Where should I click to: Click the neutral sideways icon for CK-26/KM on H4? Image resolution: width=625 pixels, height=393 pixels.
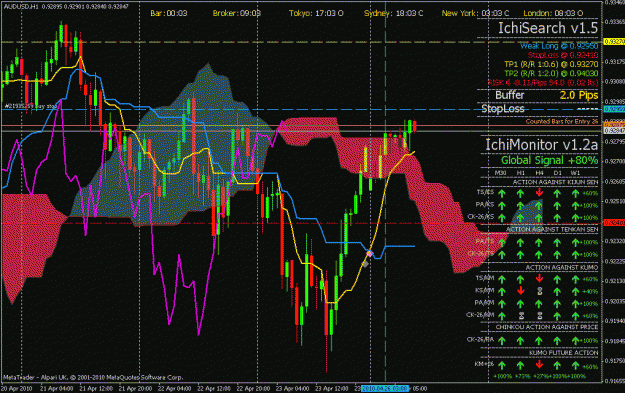(x=539, y=316)
